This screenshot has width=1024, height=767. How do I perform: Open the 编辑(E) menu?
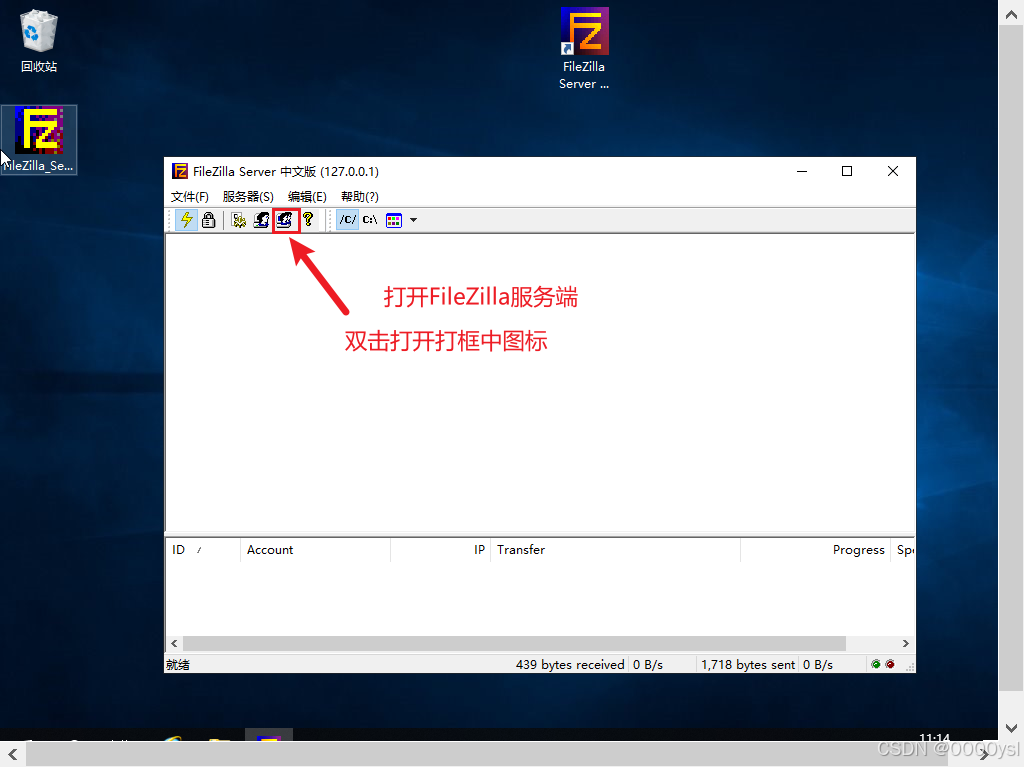[307, 197]
